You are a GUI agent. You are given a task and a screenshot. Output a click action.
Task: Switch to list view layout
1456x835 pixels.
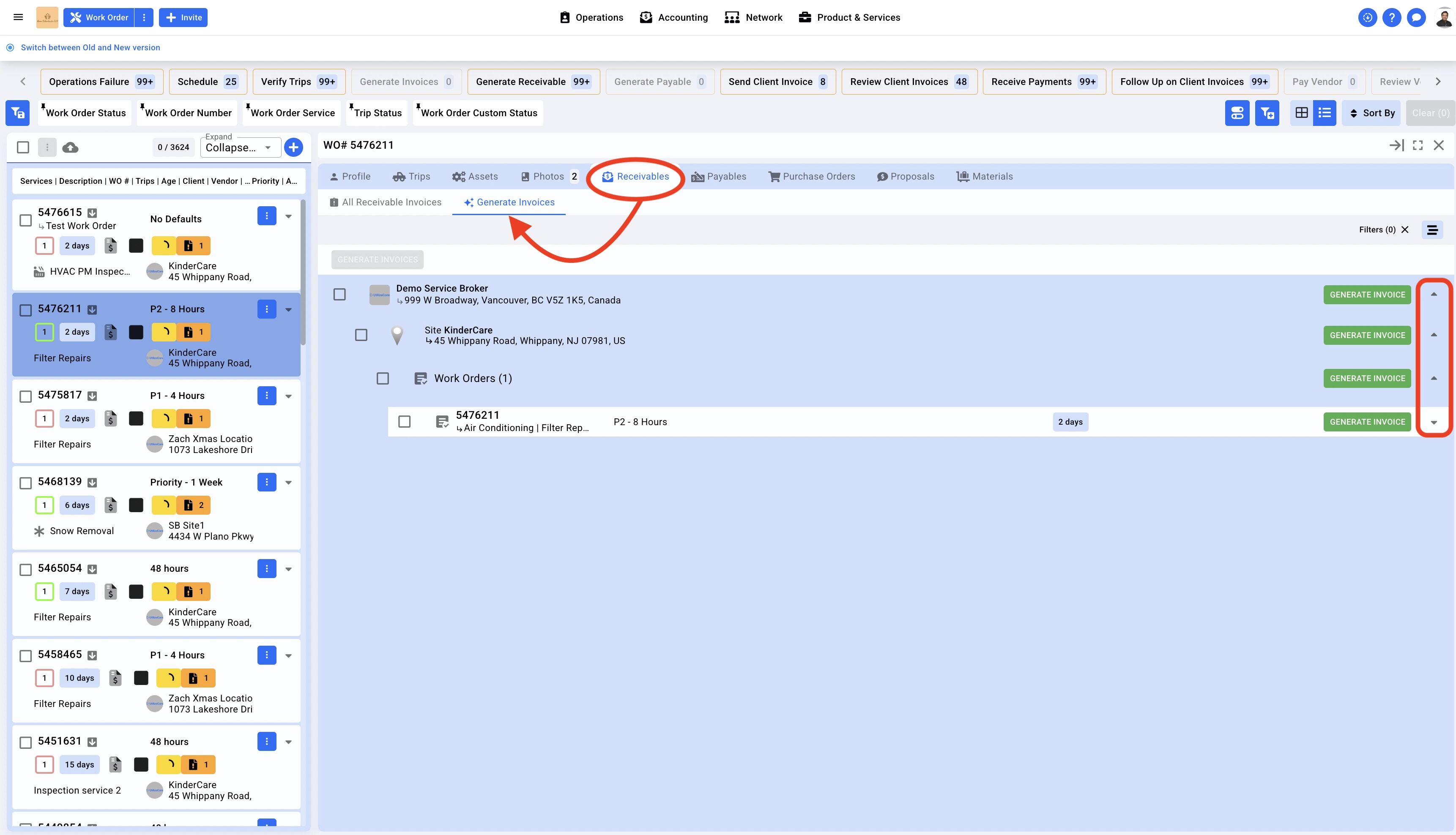tap(1325, 113)
